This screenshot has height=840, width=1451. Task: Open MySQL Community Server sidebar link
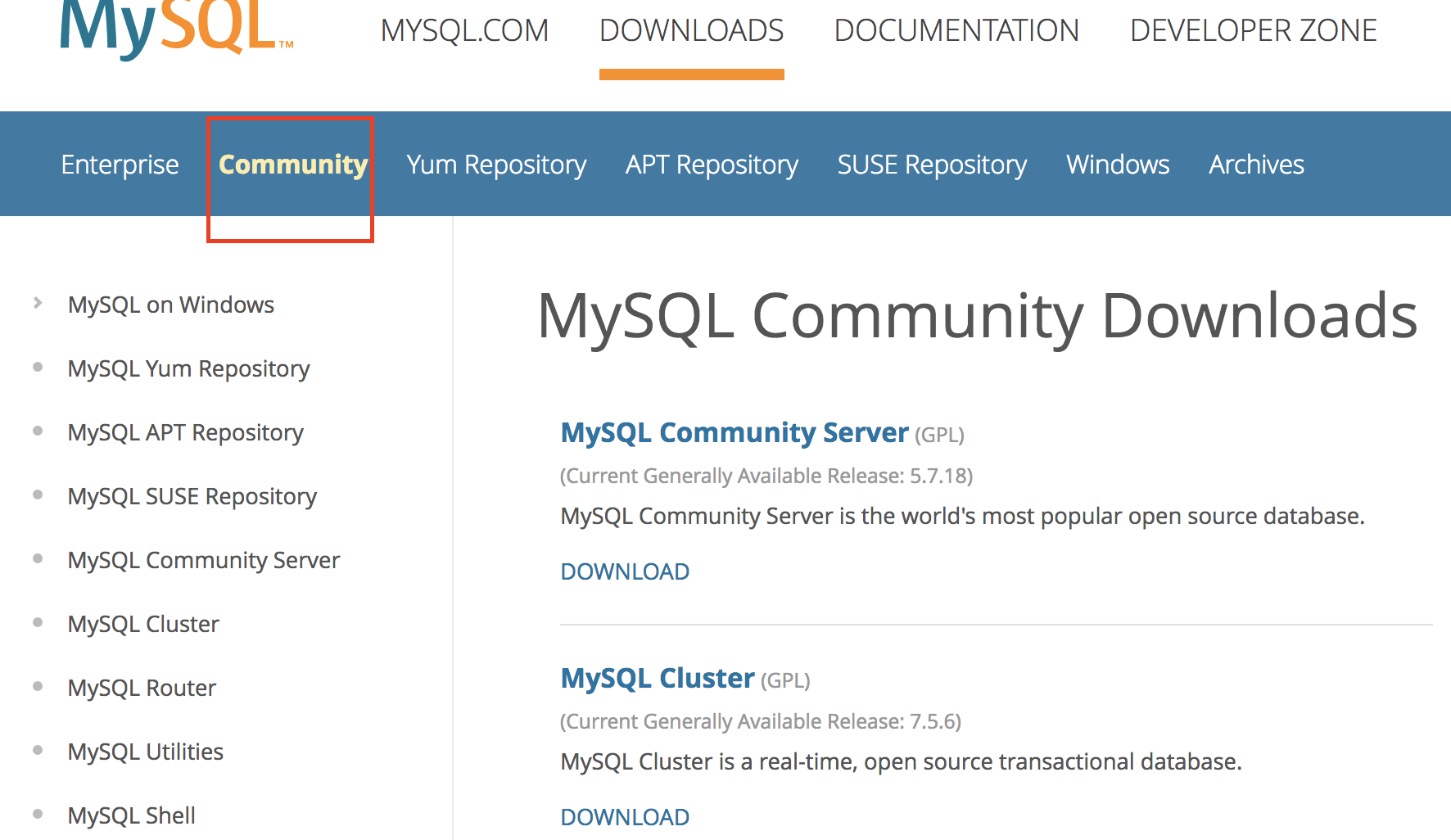point(203,560)
